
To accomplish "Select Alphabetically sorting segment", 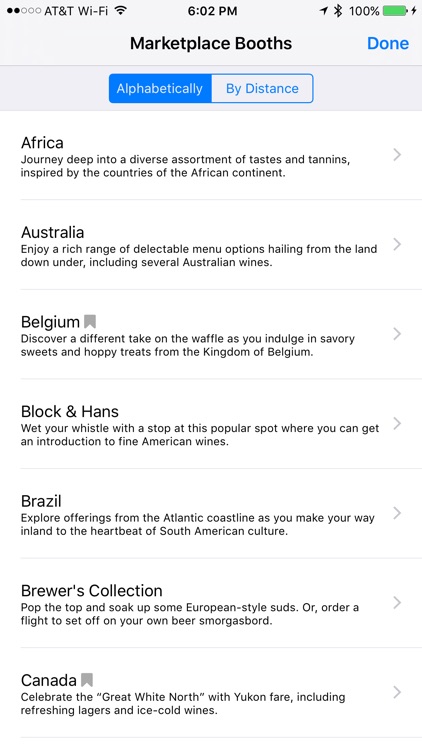I will [160, 88].
